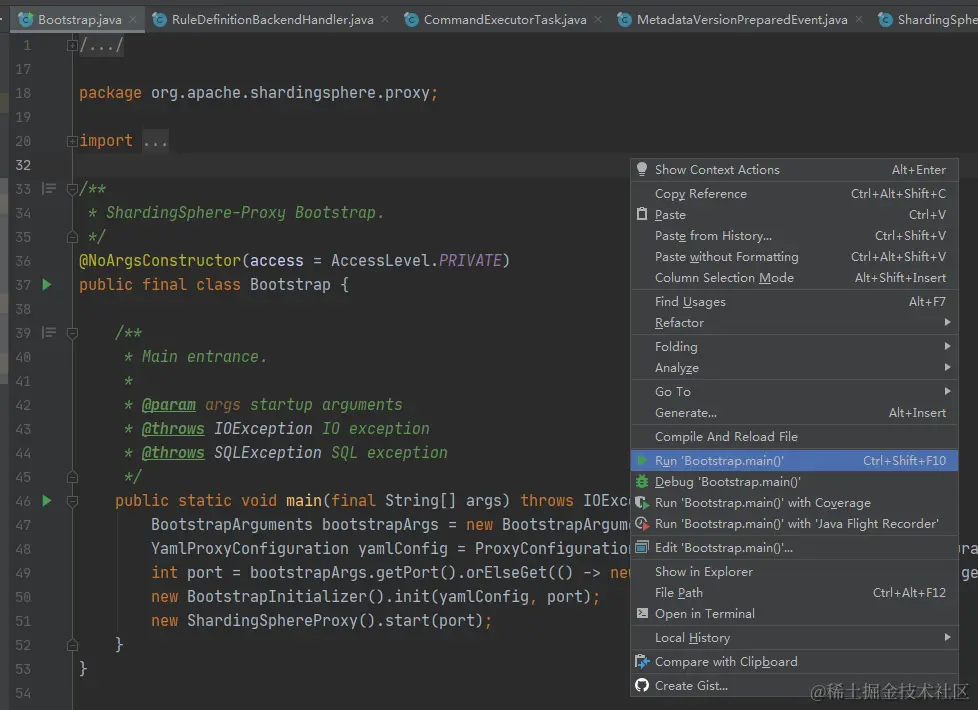Select Debug 'Bootstrap.main()'
This screenshot has width=978, height=710.
tap(794, 481)
